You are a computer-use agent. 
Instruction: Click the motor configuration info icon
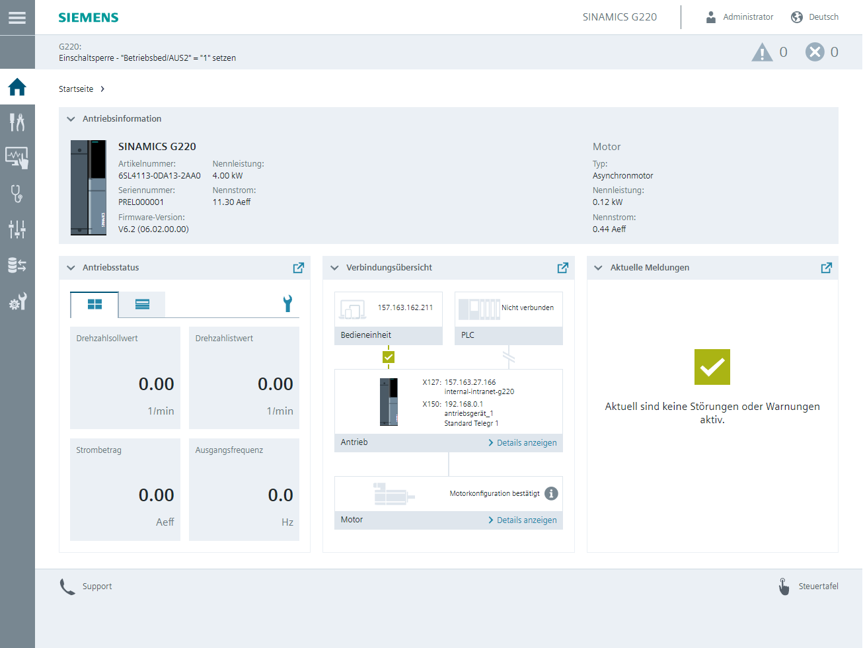click(x=551, y=493)
